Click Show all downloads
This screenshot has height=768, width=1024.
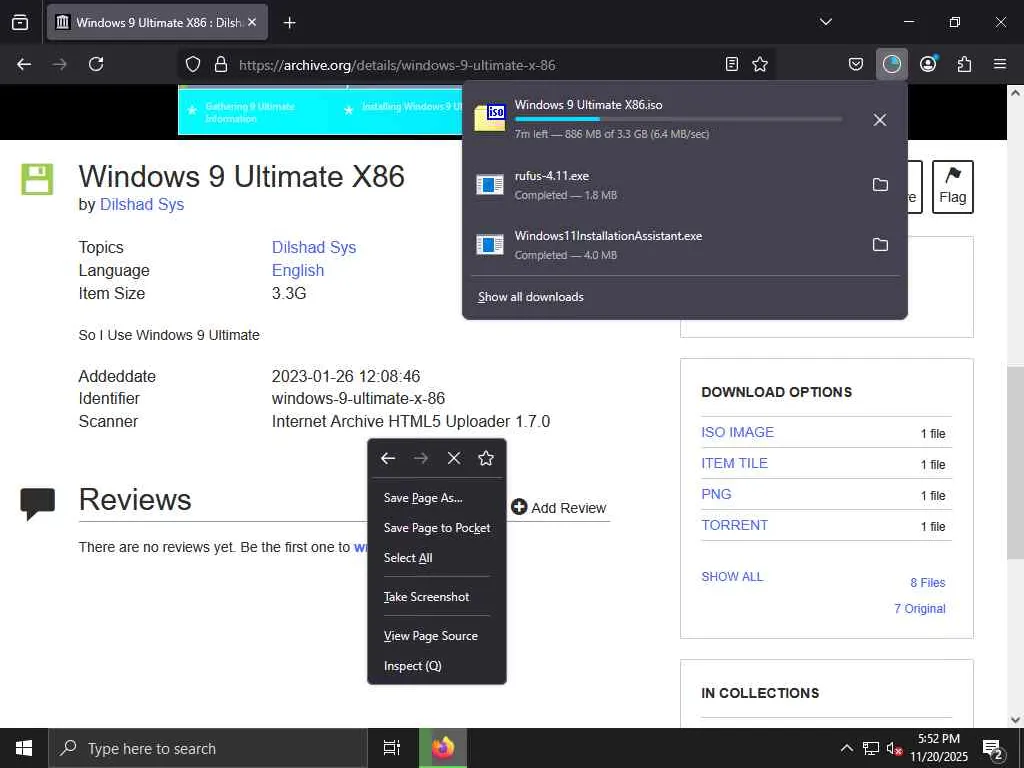(530, 297)
